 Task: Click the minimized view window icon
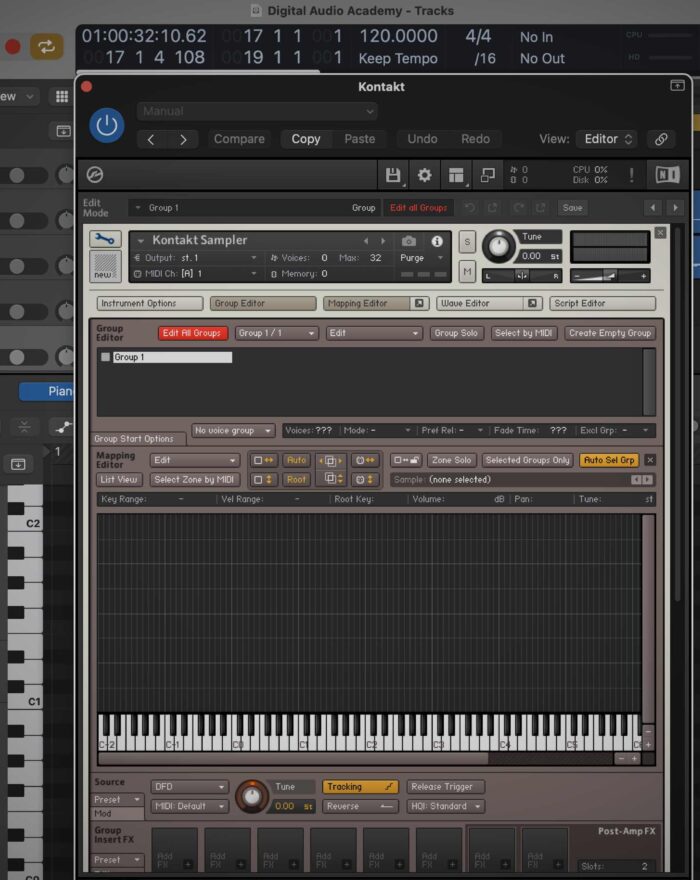click(487, 175)
